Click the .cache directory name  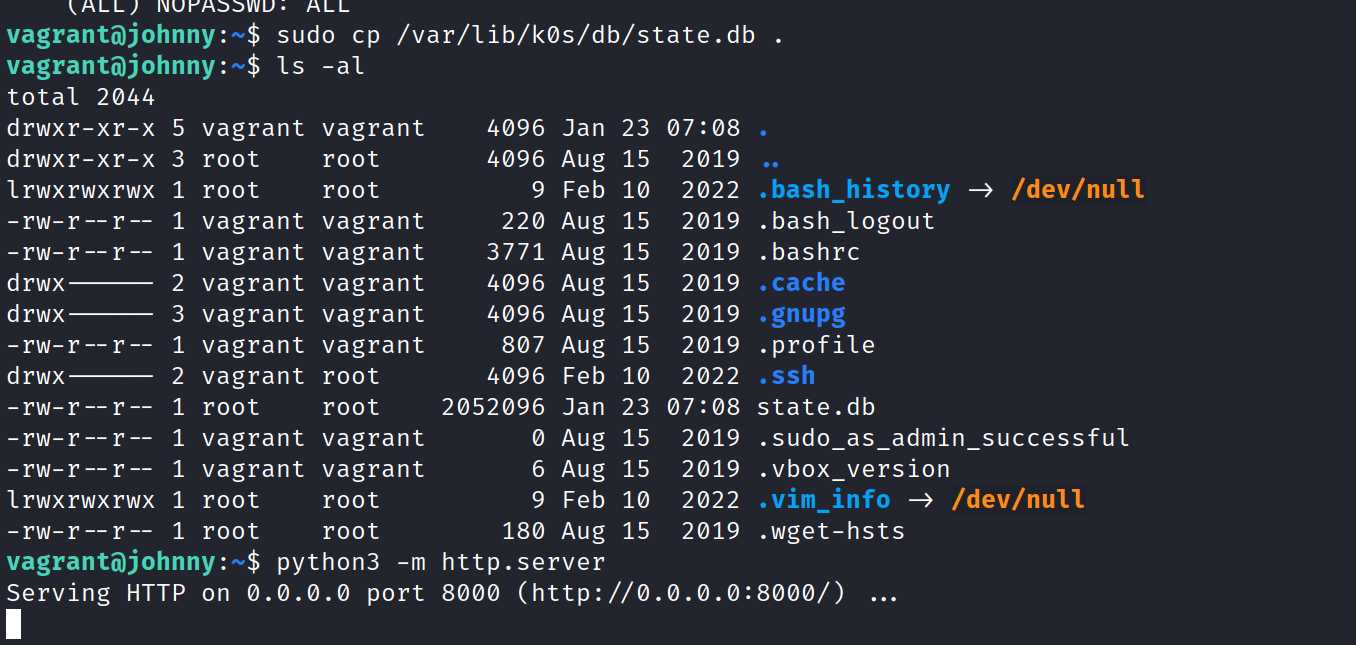tap(801, 283)
